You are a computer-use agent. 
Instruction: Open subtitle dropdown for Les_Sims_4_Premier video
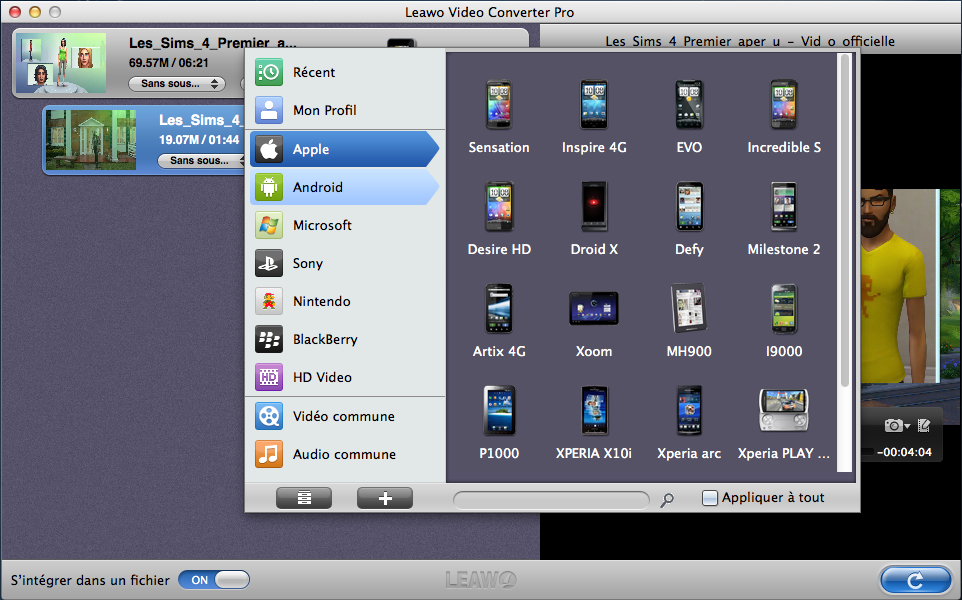tap(177, 83)
